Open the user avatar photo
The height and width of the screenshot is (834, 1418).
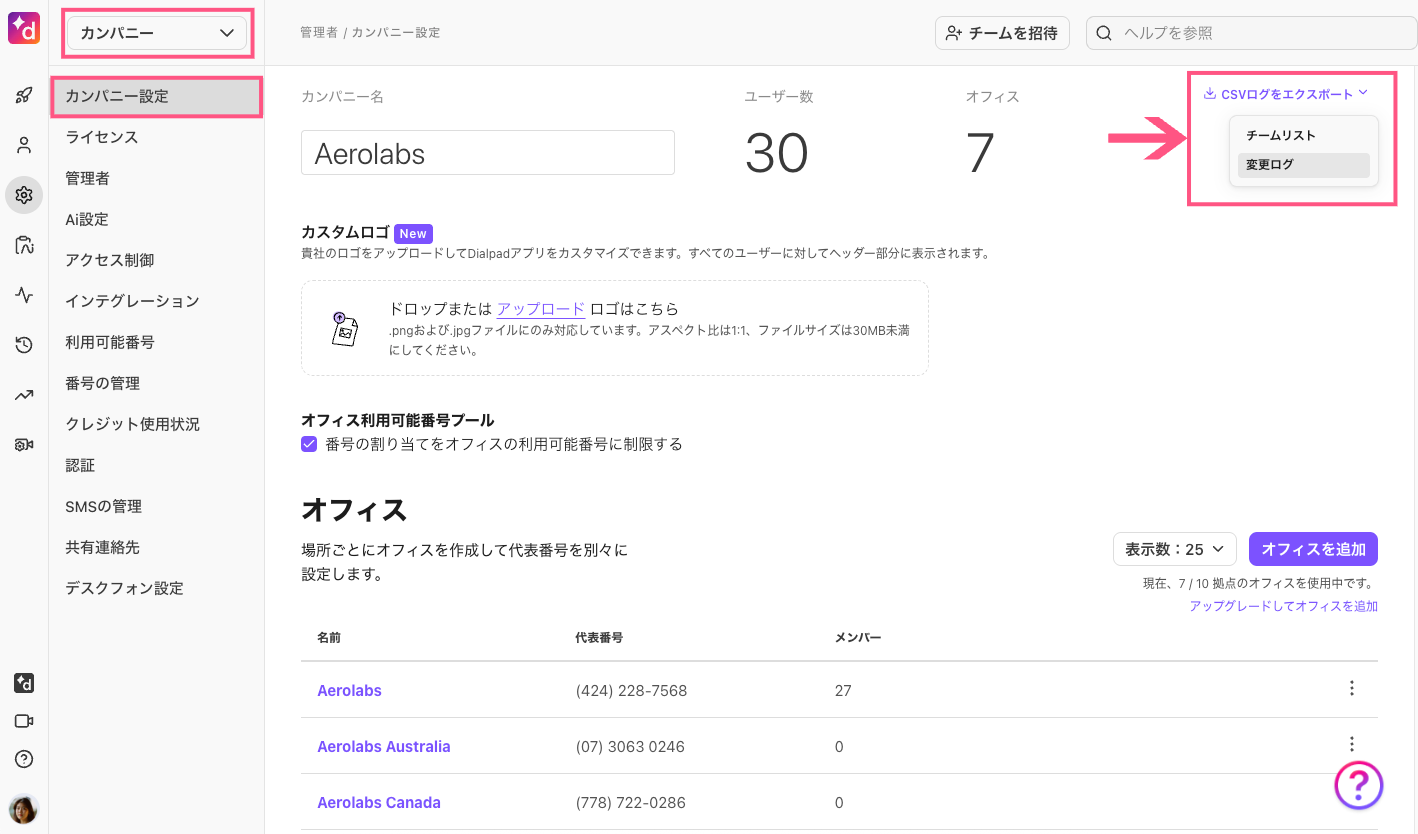pyautogui.click(x=24, y=808)
